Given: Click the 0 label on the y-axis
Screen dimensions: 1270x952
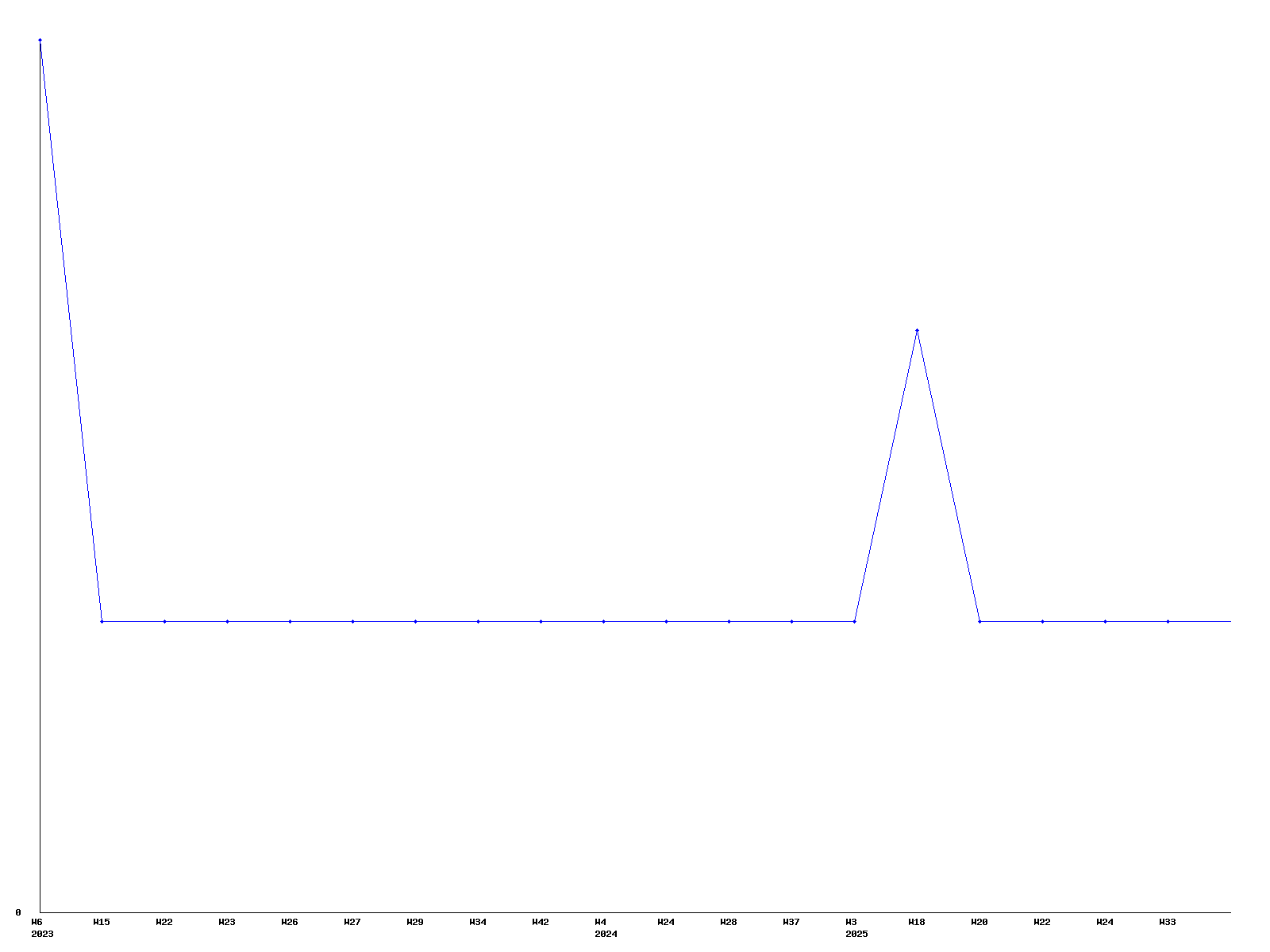Looking at the screenshot, I should point(18,912).
